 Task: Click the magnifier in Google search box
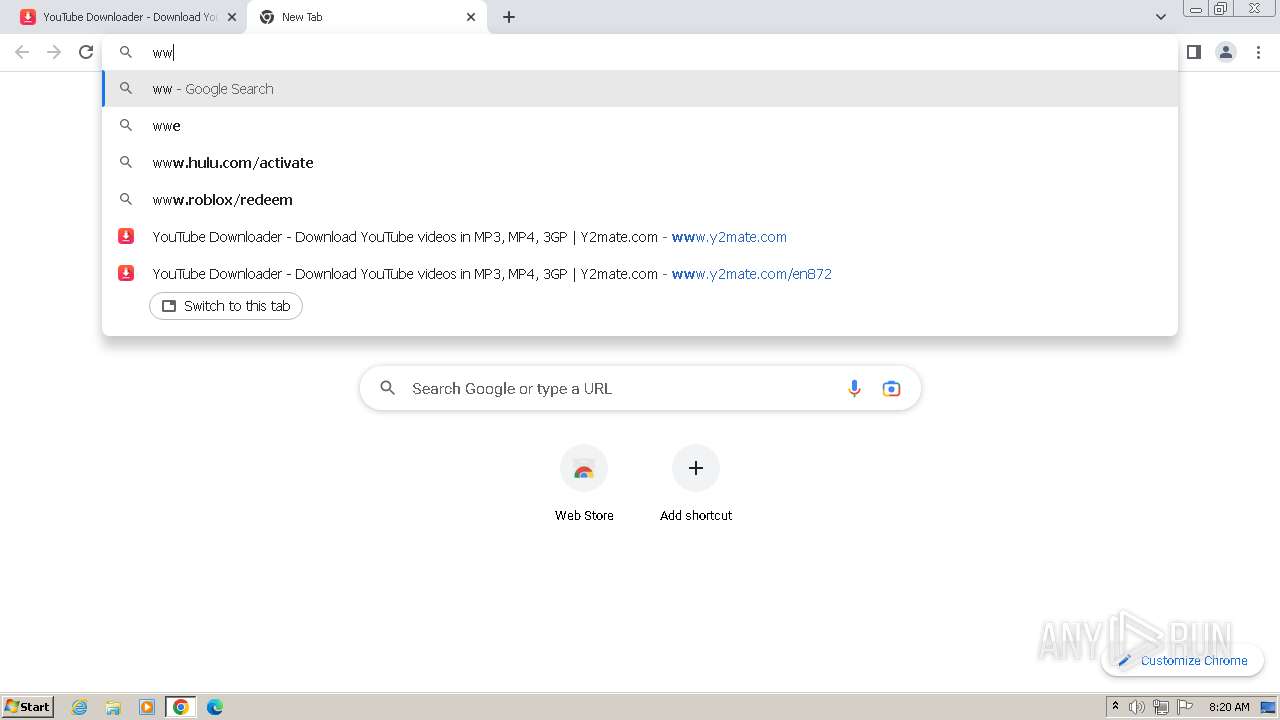[x=388, y=388]
